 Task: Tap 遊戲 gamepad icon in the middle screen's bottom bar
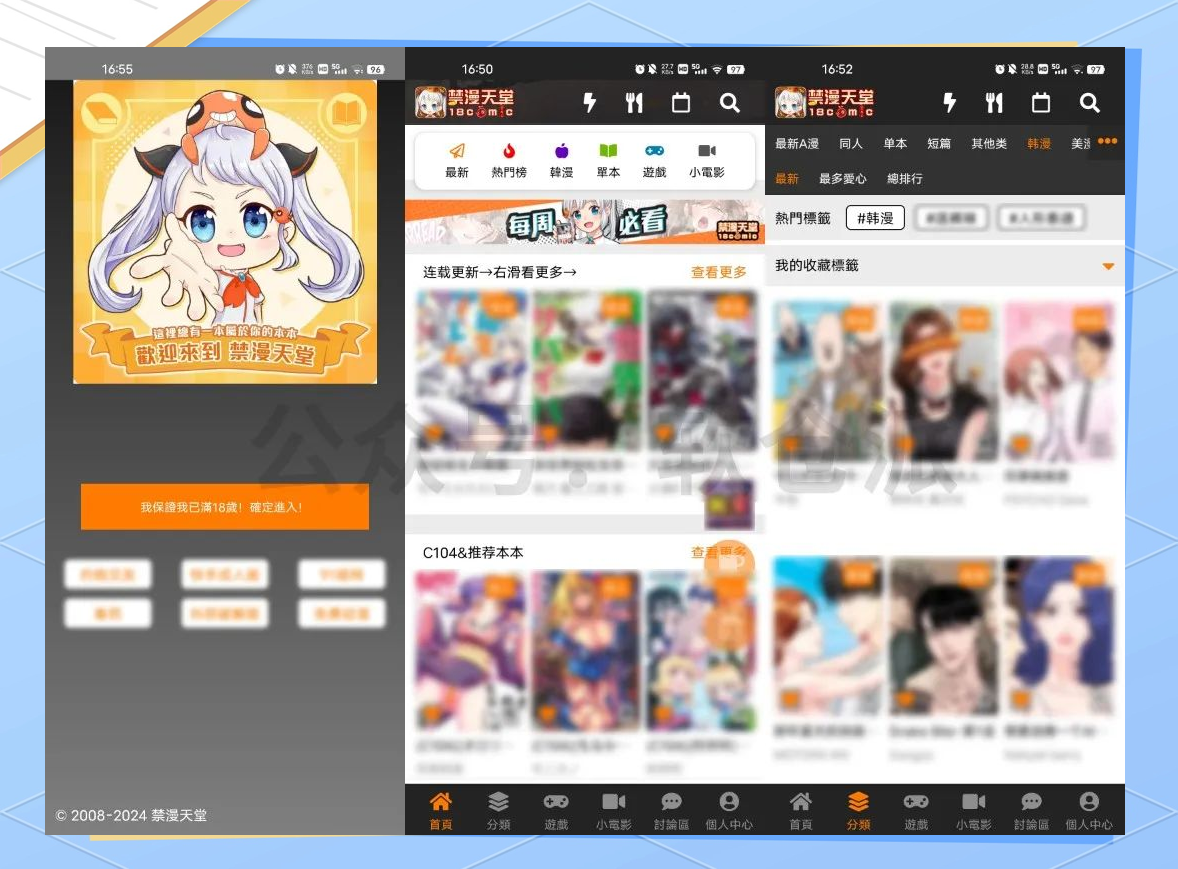click(556, 801)
